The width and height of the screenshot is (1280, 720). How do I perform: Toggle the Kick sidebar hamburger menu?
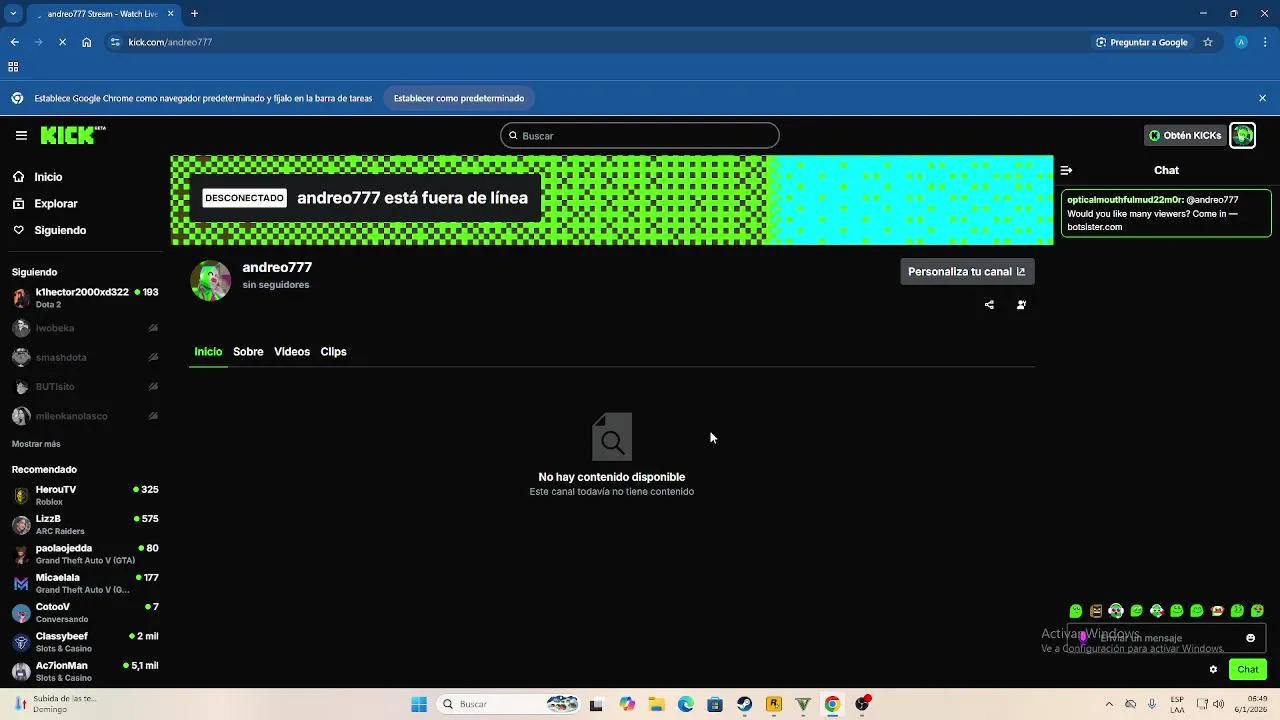tap(21, 135)
